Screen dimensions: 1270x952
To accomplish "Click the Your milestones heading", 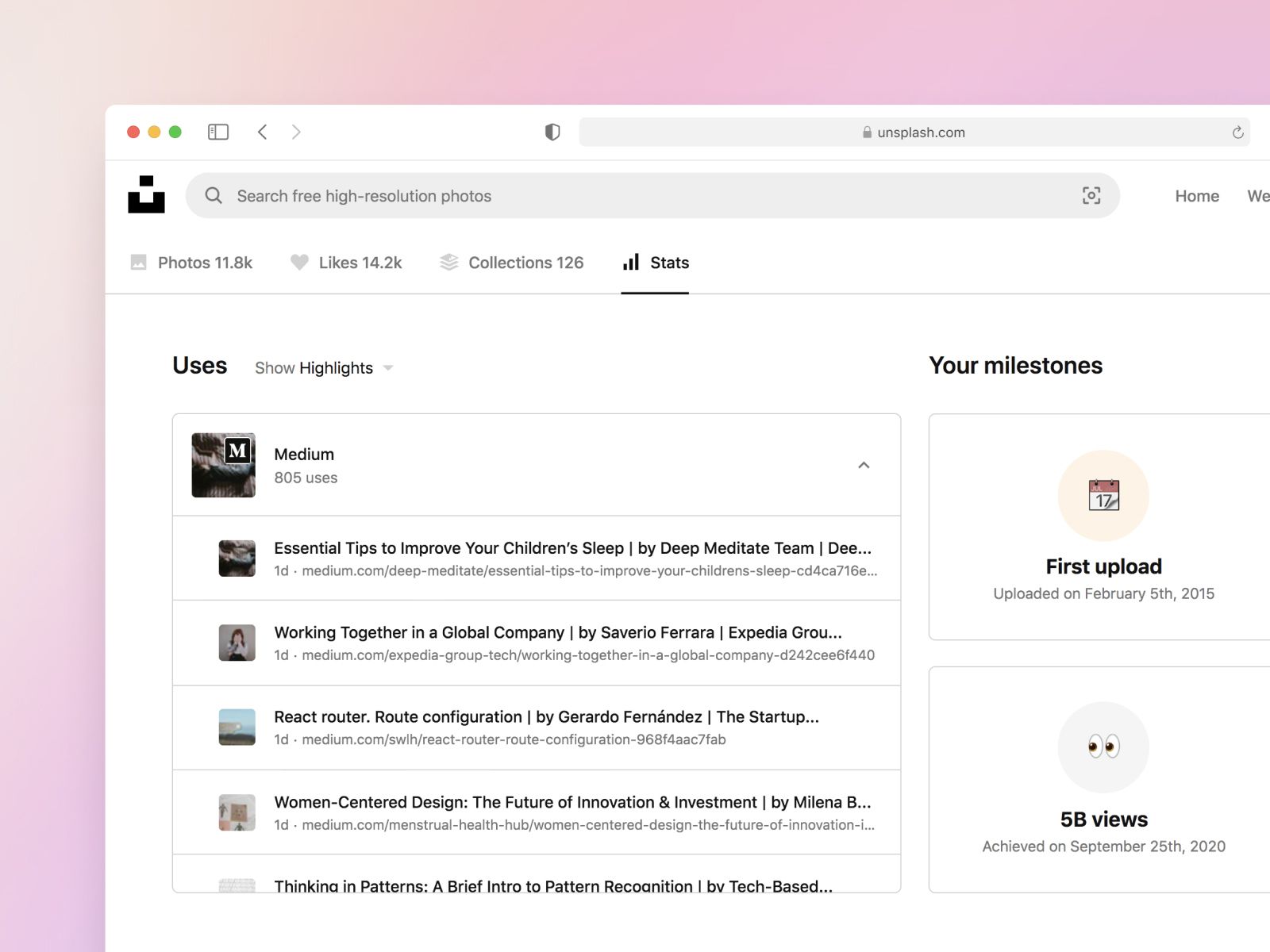I will (1015, 366).
